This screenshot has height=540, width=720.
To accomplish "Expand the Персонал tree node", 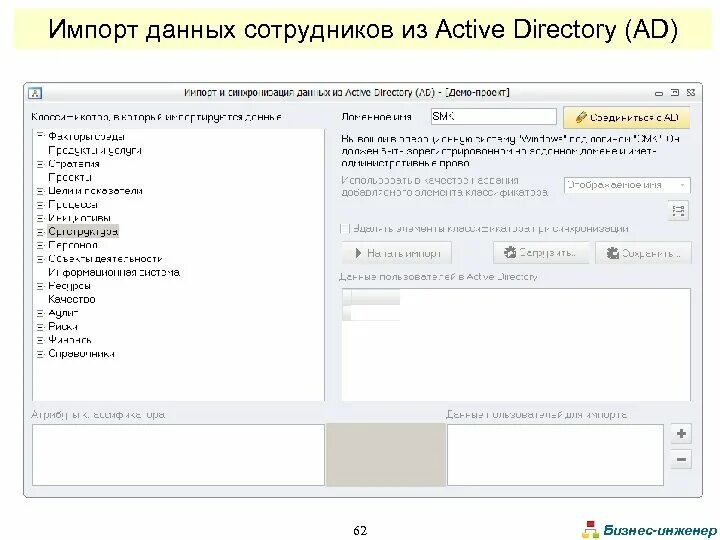I will click(x=40, y=245).
